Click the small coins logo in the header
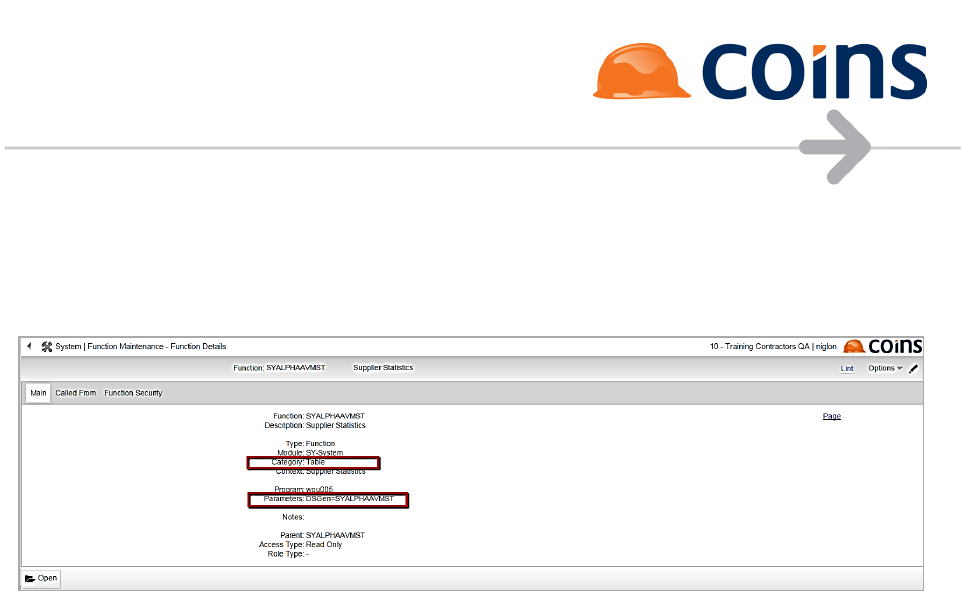The width and height of the screenshot is (962, 591). 883,347
